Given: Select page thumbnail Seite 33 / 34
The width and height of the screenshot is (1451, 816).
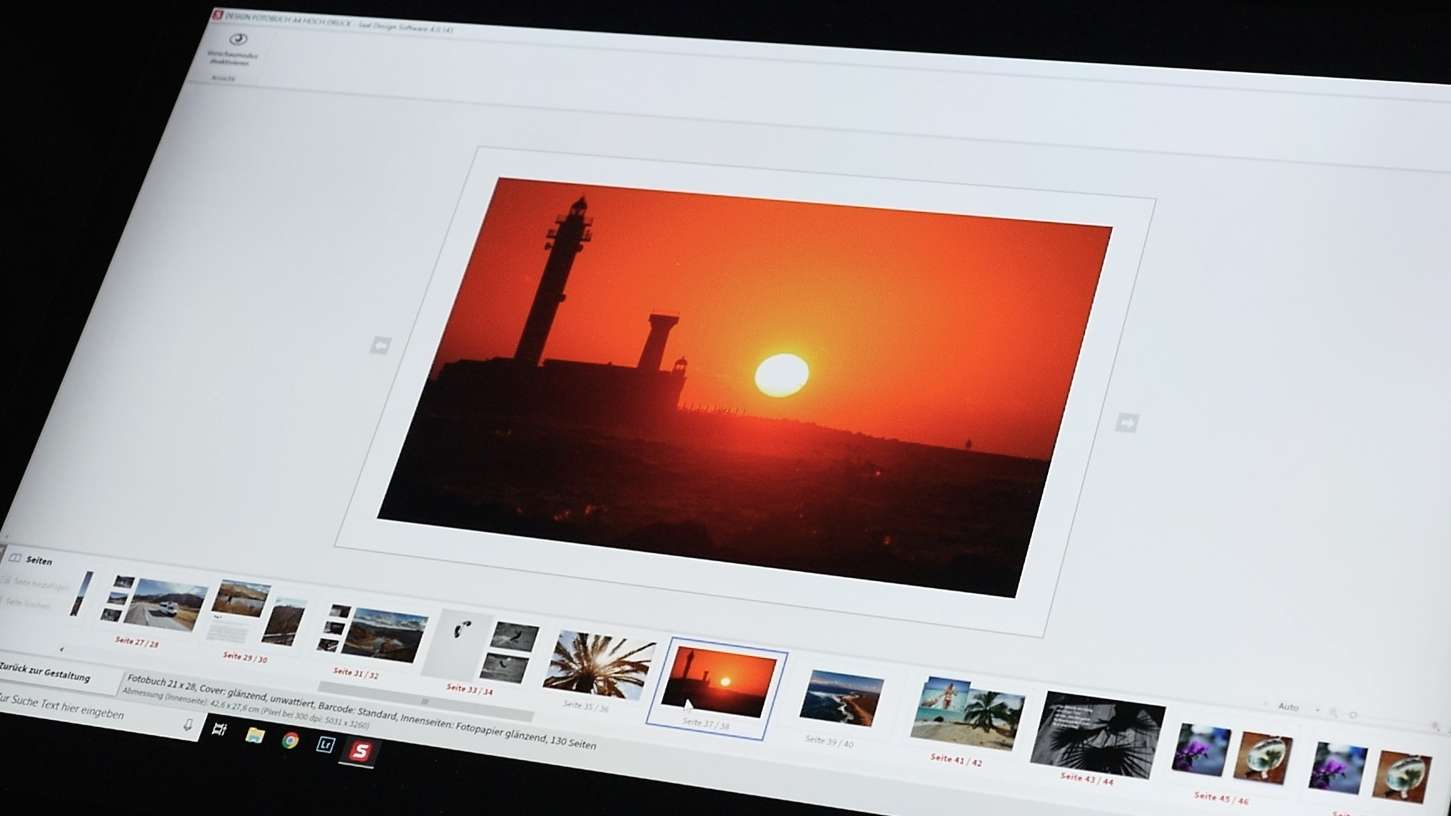Looking at the screenshot, I should click(x=482, y=647).
